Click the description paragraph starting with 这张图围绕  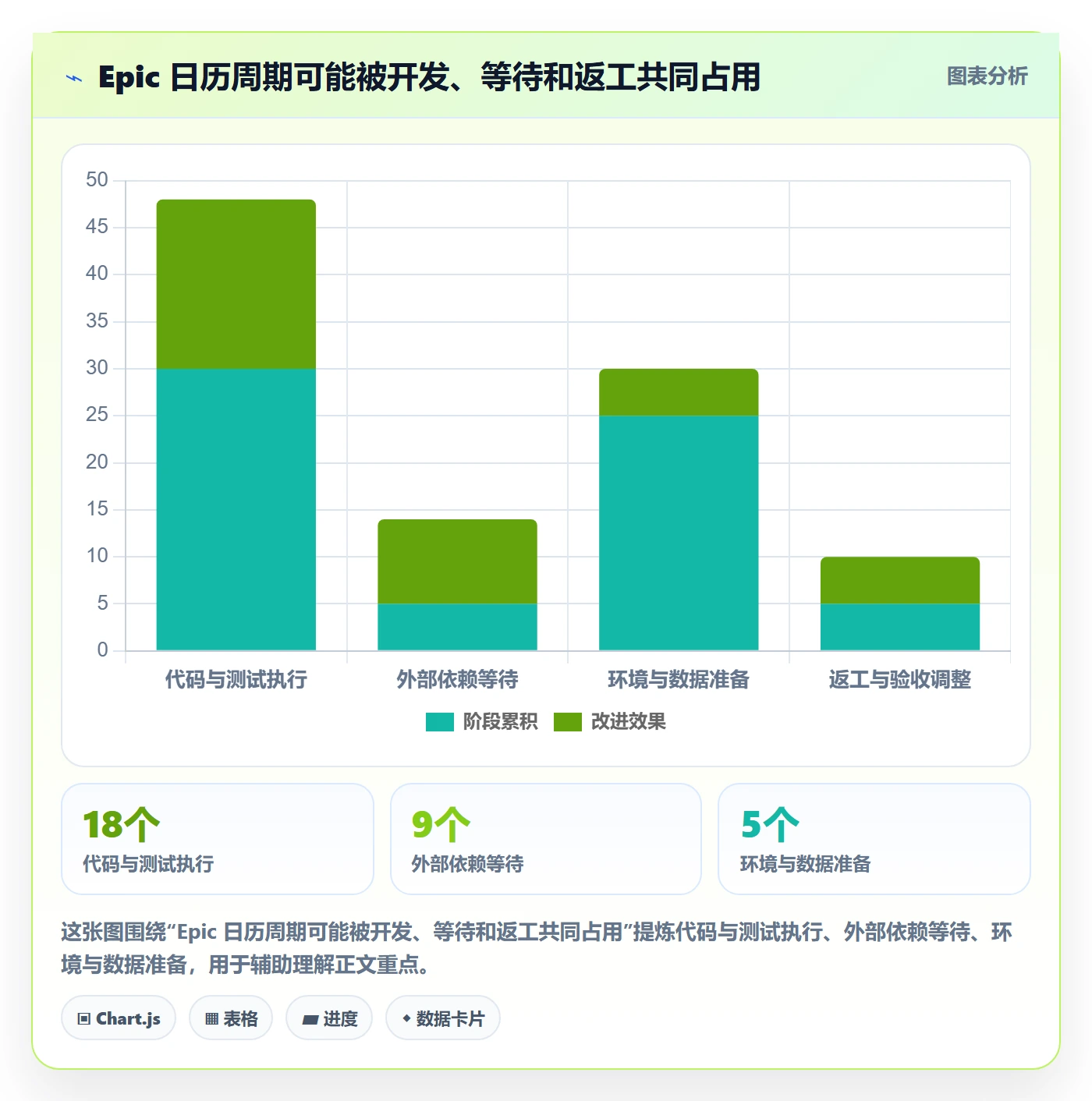pos(537,948)
